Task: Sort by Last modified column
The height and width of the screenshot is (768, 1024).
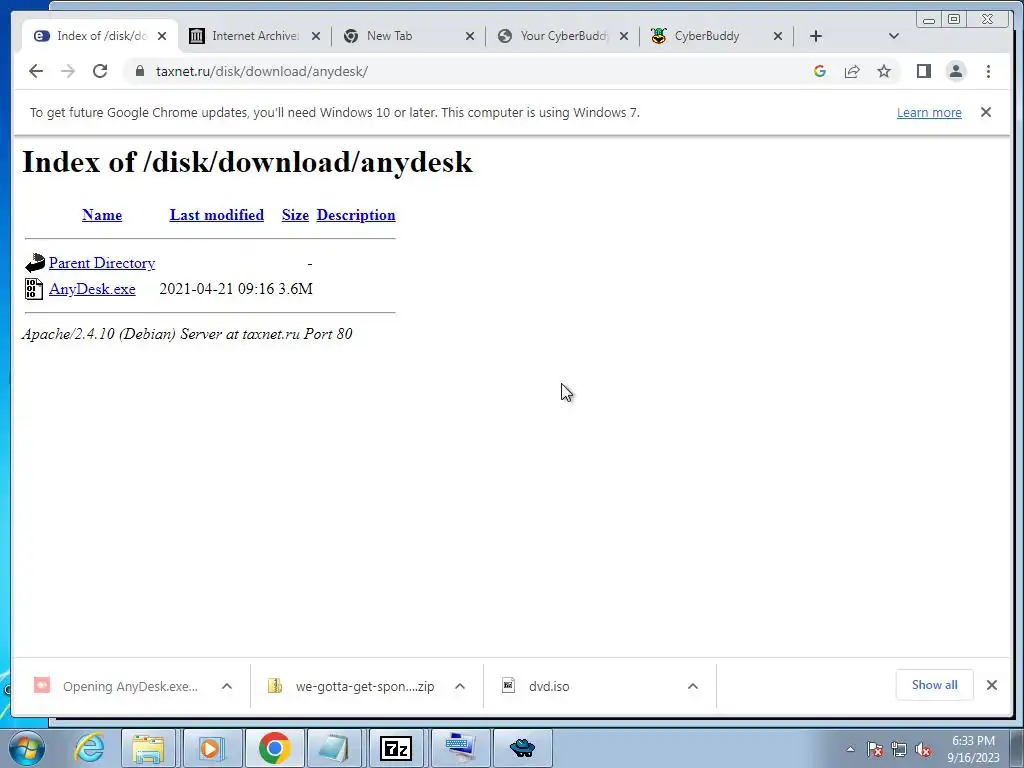Action: [x=217, y=215]
